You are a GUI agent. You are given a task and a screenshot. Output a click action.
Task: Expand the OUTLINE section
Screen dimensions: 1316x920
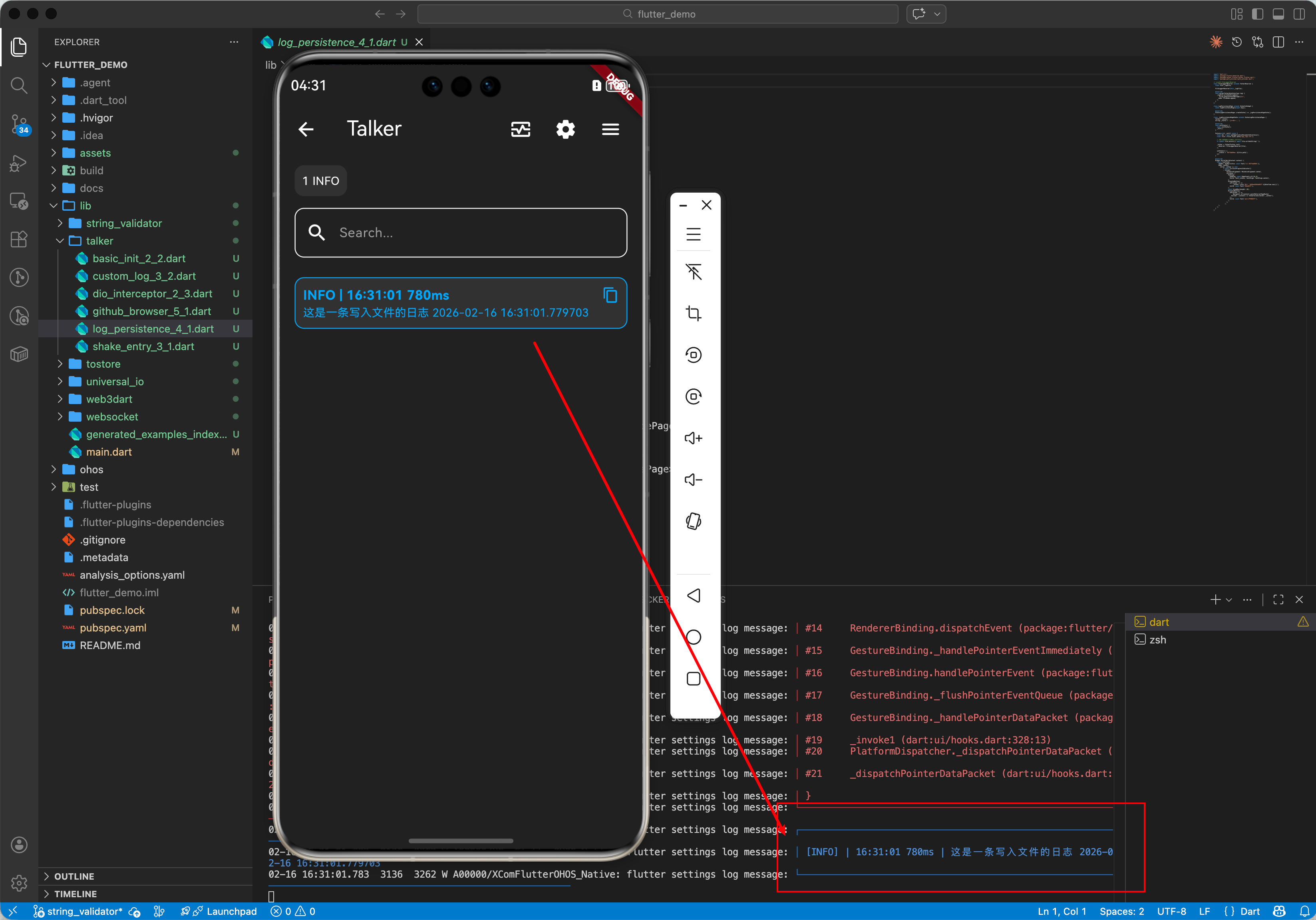point(74,876)
